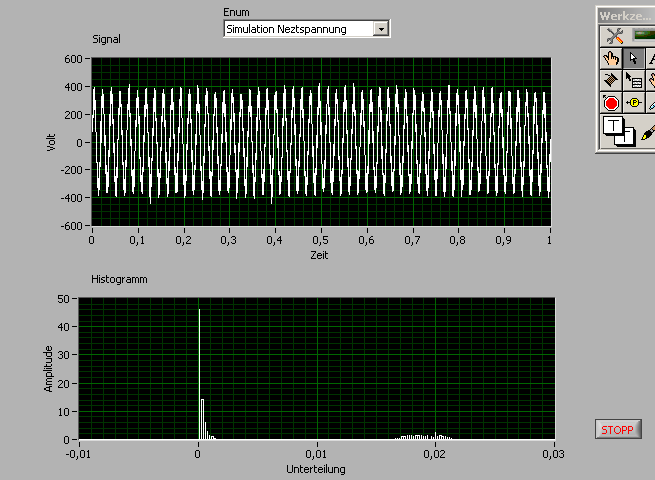This screenshot has height=480, width=655.
Task: Select the Positioning arrow tool
Action: tap(633, 58)
